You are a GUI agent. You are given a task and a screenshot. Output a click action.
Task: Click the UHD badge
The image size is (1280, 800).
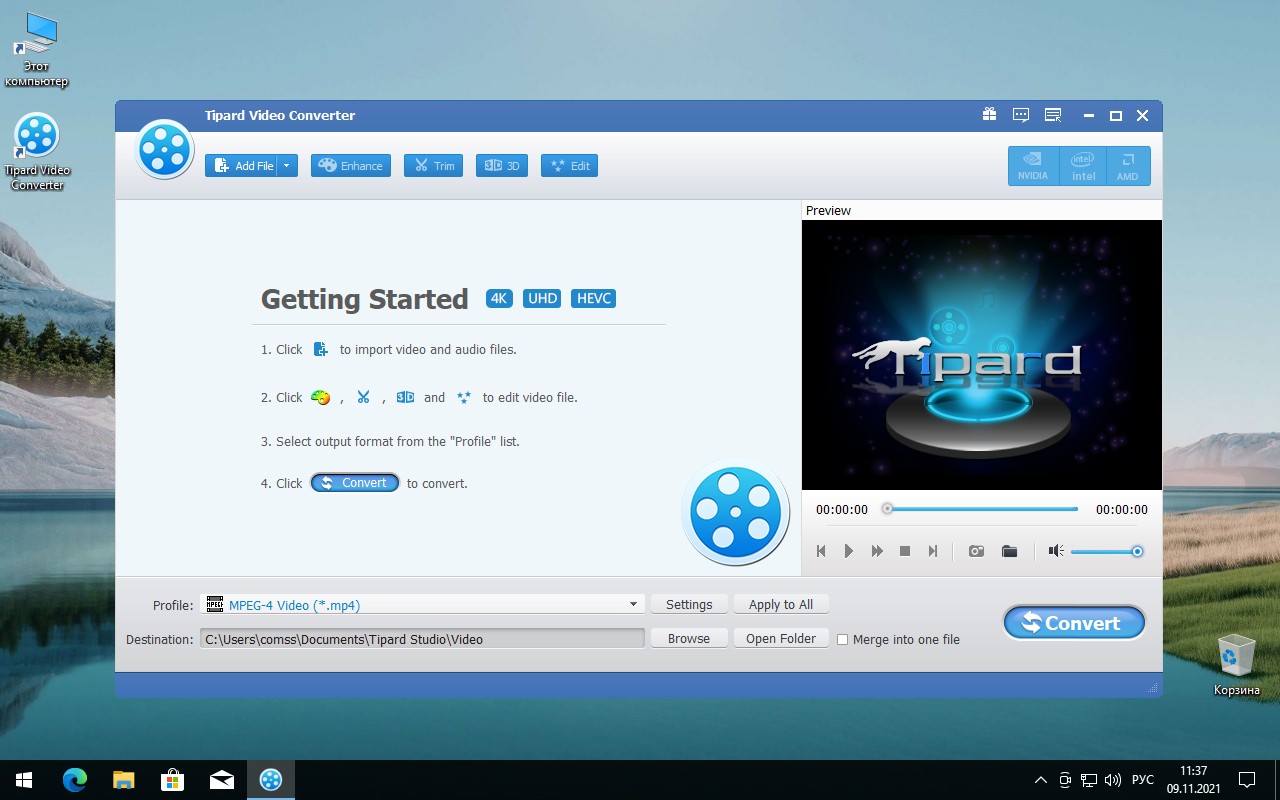click(x=542, y=298)
